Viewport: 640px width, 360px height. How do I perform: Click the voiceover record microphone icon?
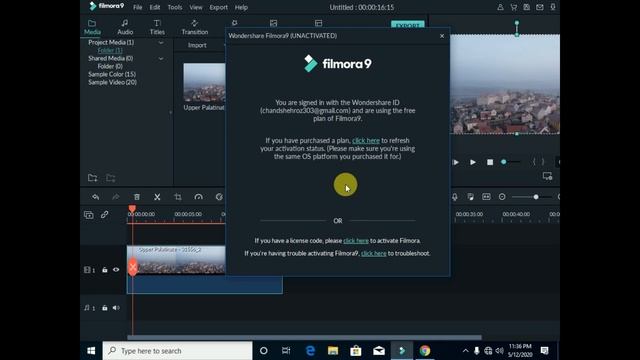pos(455,197)
